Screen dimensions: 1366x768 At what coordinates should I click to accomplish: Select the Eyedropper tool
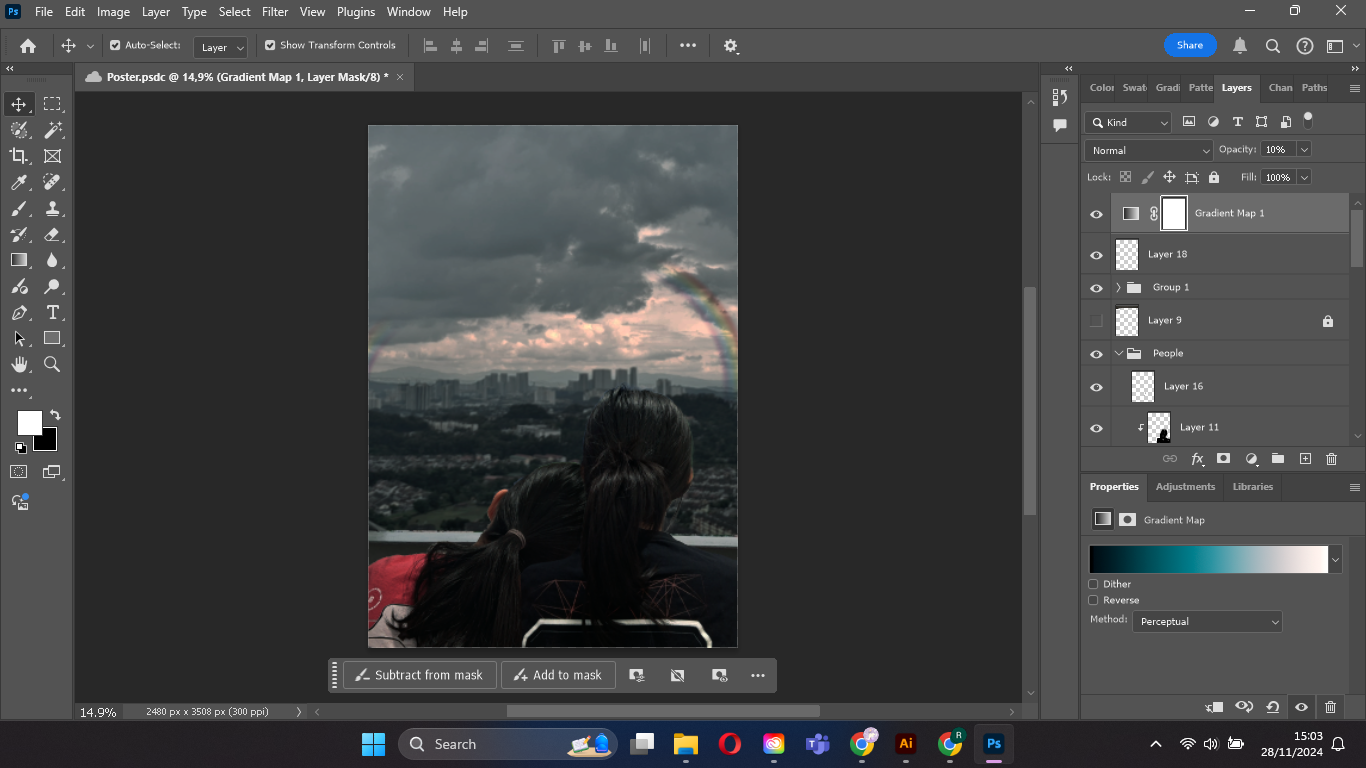tap(19, 182)
